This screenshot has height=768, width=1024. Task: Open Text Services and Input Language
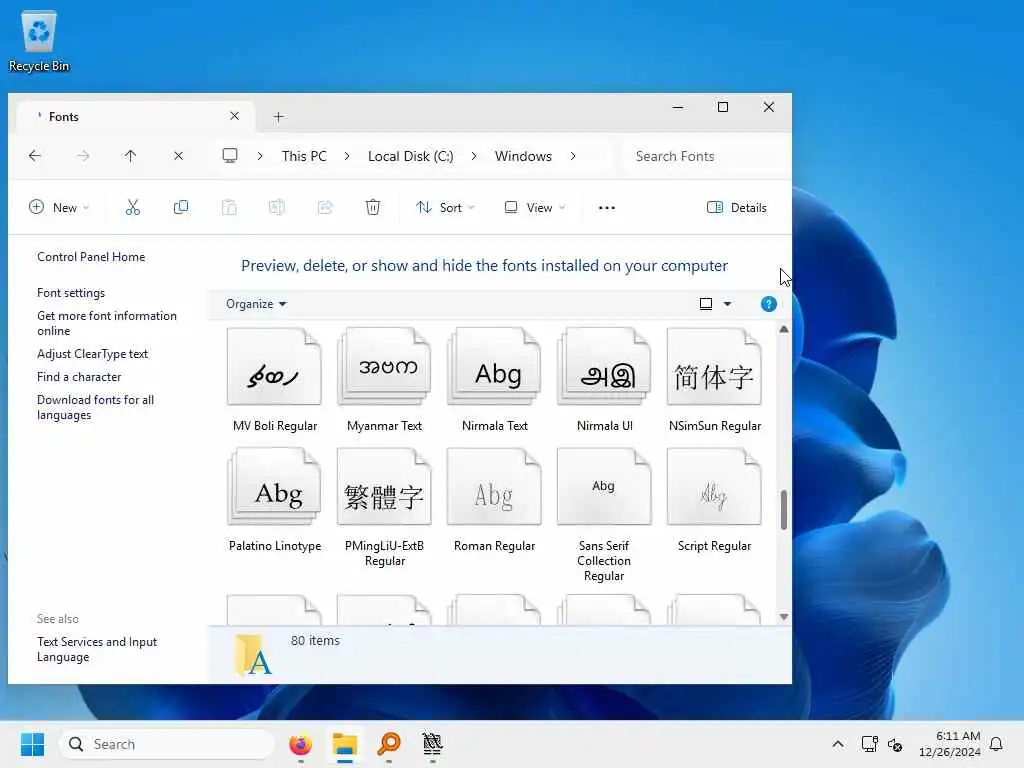97,649
